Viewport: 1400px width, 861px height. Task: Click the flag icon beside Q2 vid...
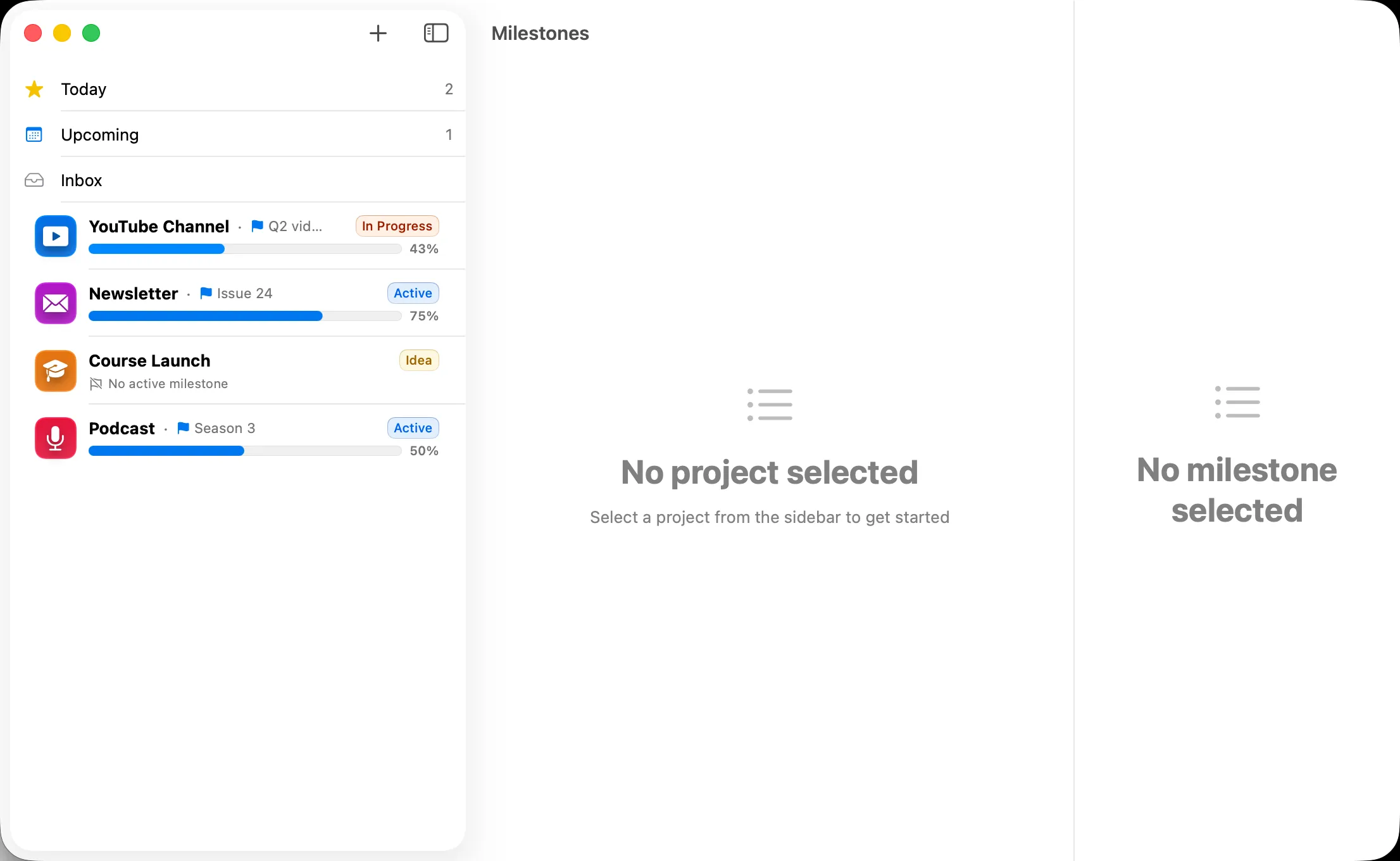pos(257,226)
